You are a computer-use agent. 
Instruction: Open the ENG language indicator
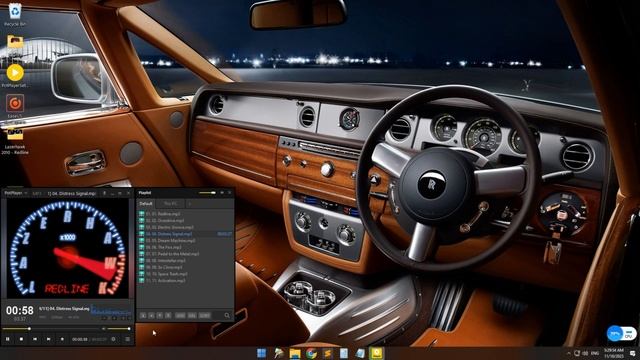tap(595, 353)
